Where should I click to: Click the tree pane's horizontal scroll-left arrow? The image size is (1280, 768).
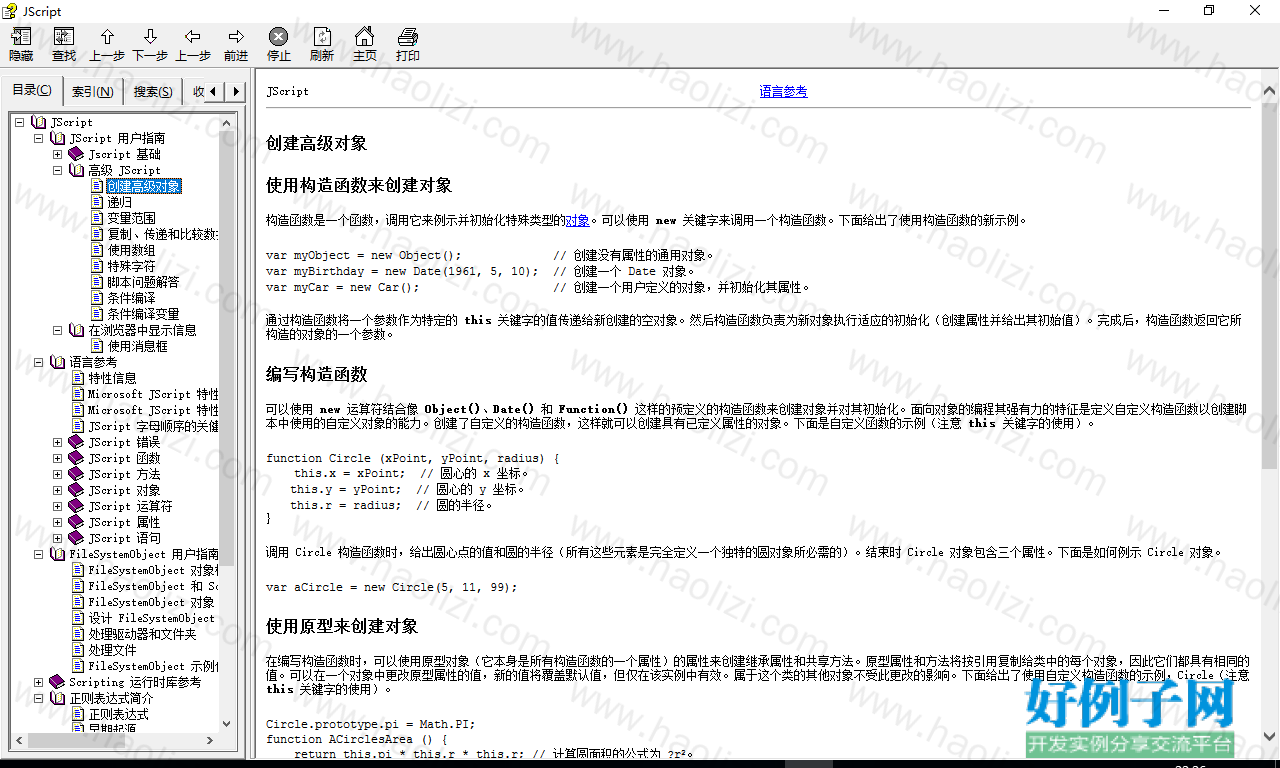(x=18, y=740)
